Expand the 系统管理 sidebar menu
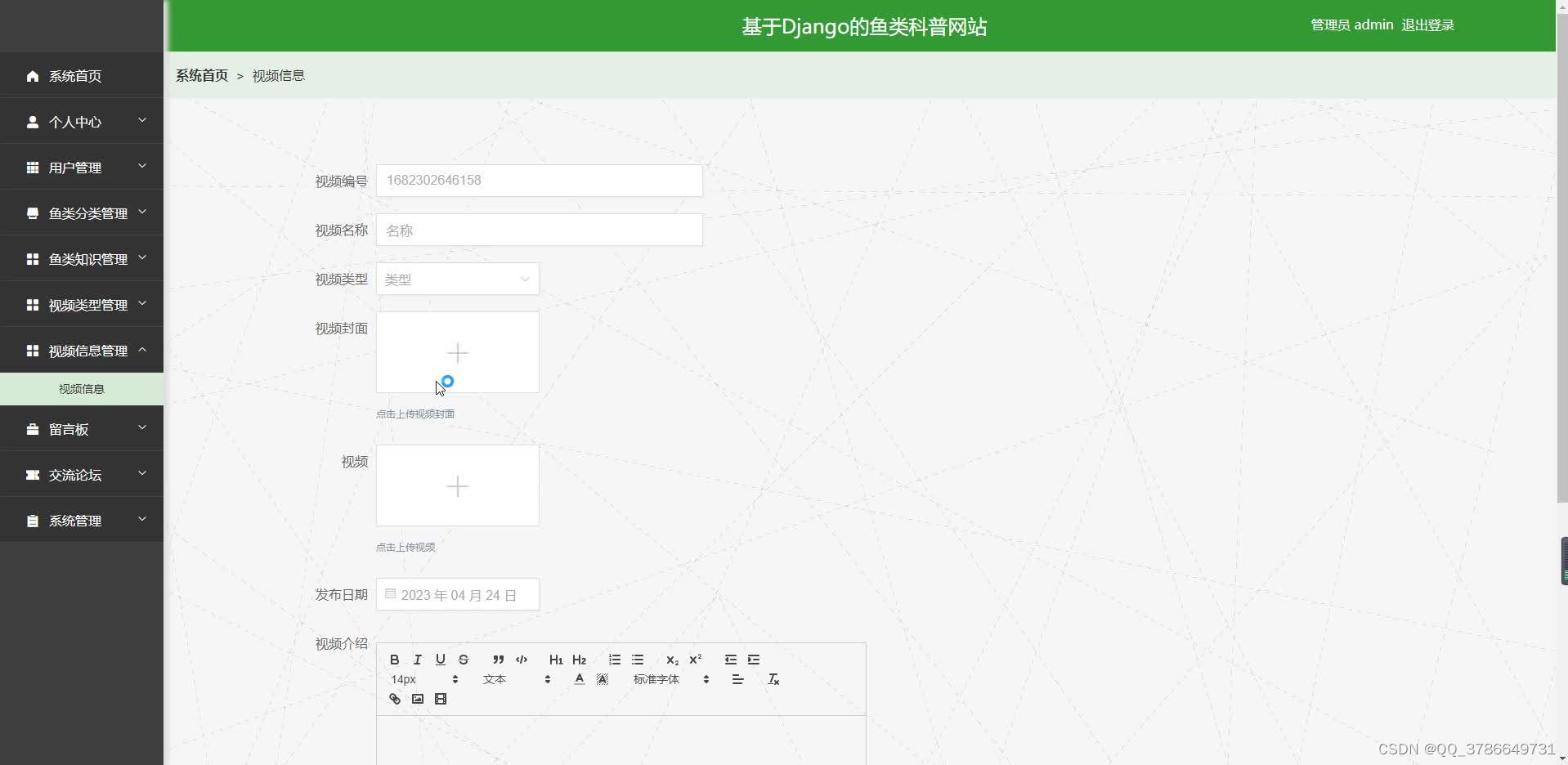Viewport: 1568px width, 765px height. coord(82,521)
